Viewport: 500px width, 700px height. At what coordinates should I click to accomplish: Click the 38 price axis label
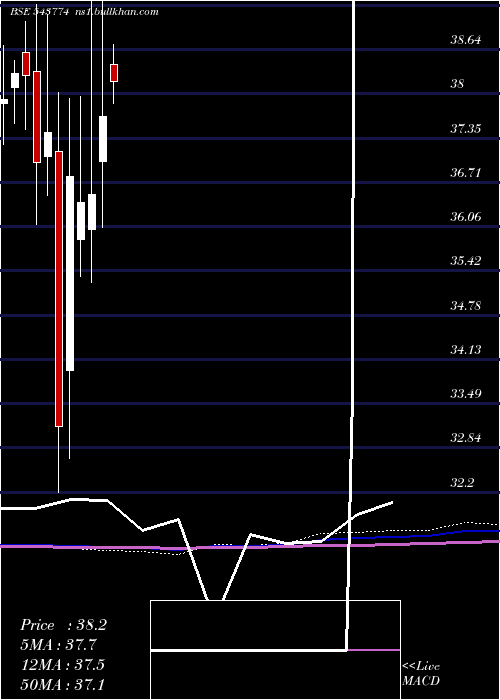pos(458,84)
